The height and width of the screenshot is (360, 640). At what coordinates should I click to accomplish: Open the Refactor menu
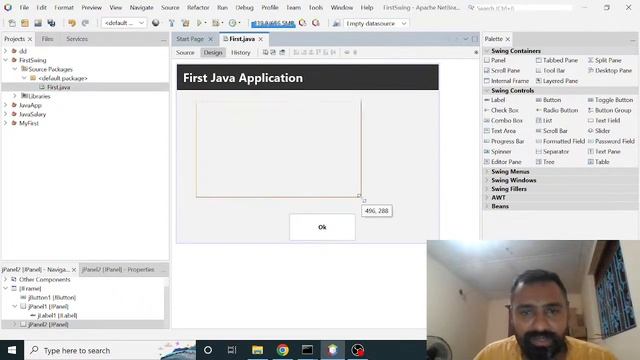198,7
